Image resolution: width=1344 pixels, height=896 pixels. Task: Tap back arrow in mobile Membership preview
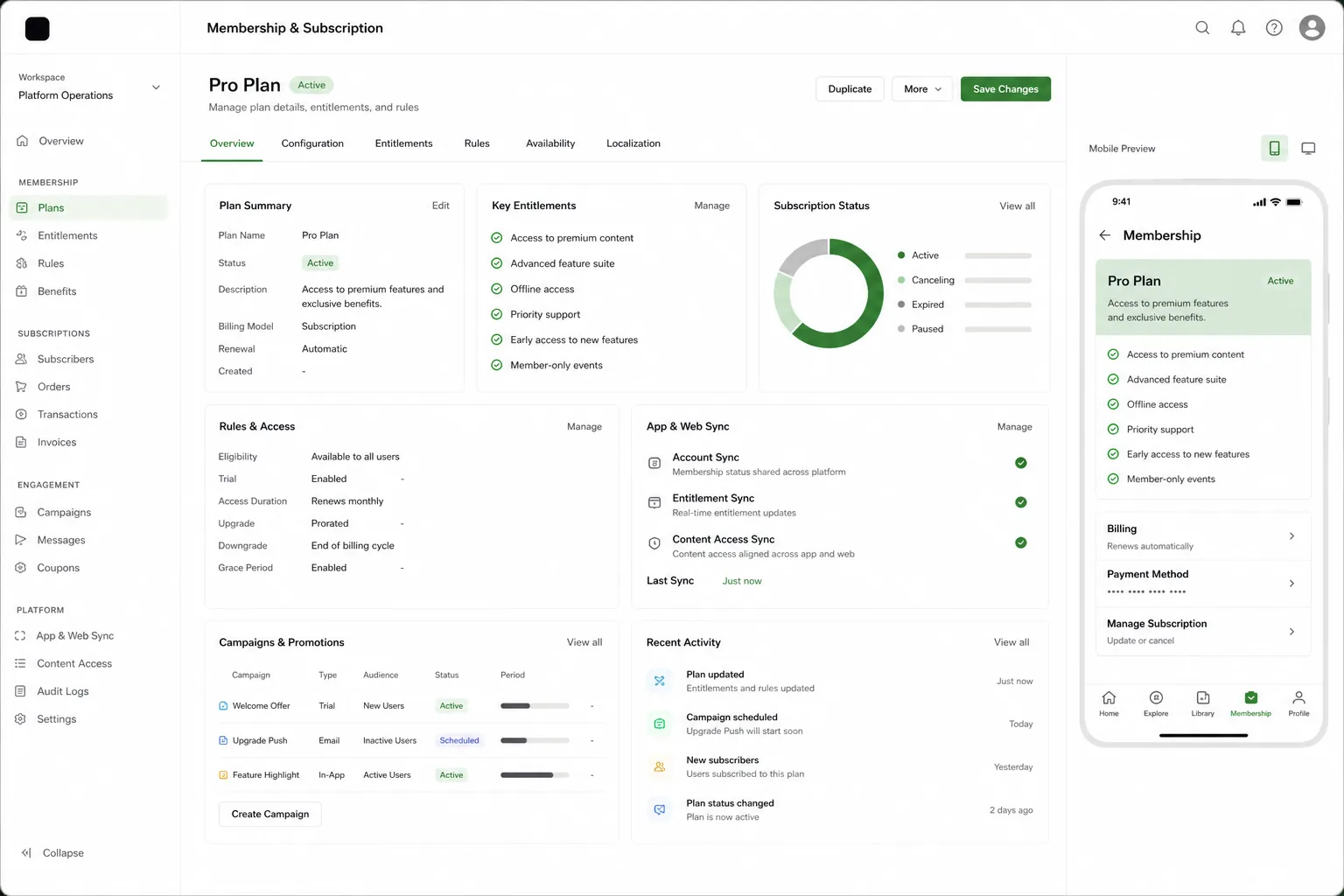point(1104,235)
